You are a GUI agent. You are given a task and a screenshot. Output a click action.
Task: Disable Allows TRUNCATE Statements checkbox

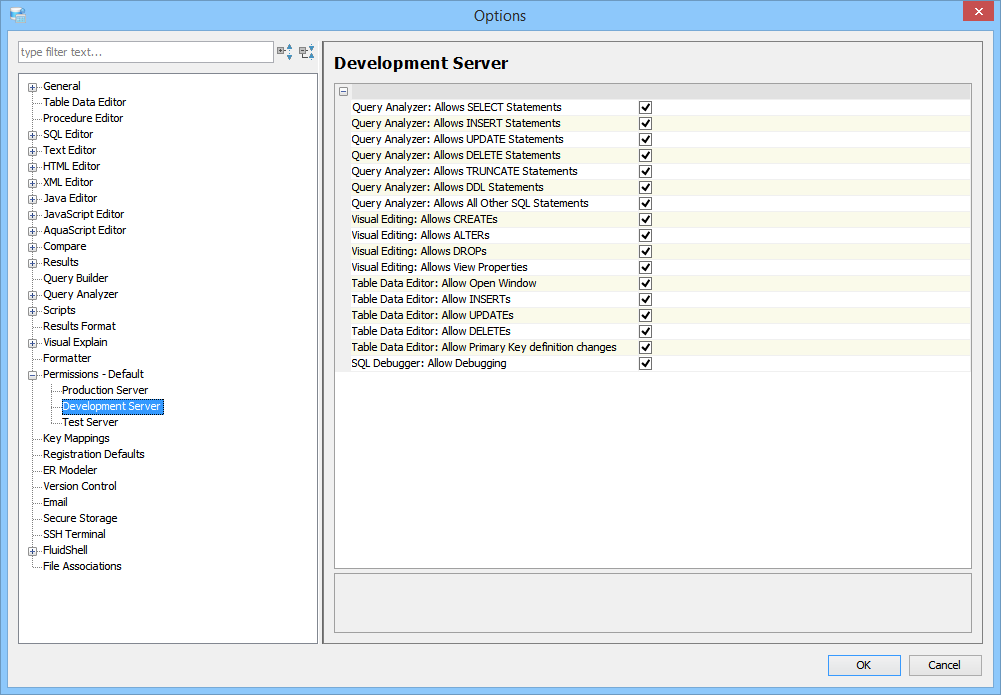point(645,171)
